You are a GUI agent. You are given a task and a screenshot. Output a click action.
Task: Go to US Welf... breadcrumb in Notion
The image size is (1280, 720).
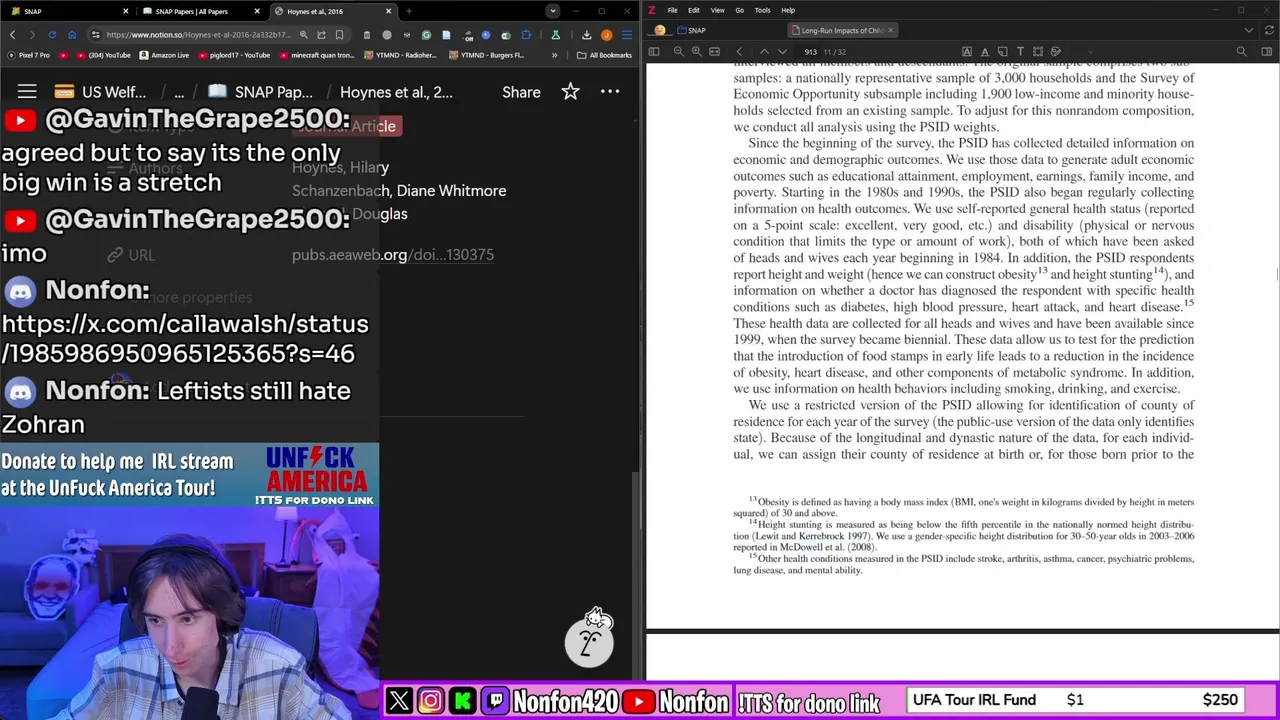100,92
